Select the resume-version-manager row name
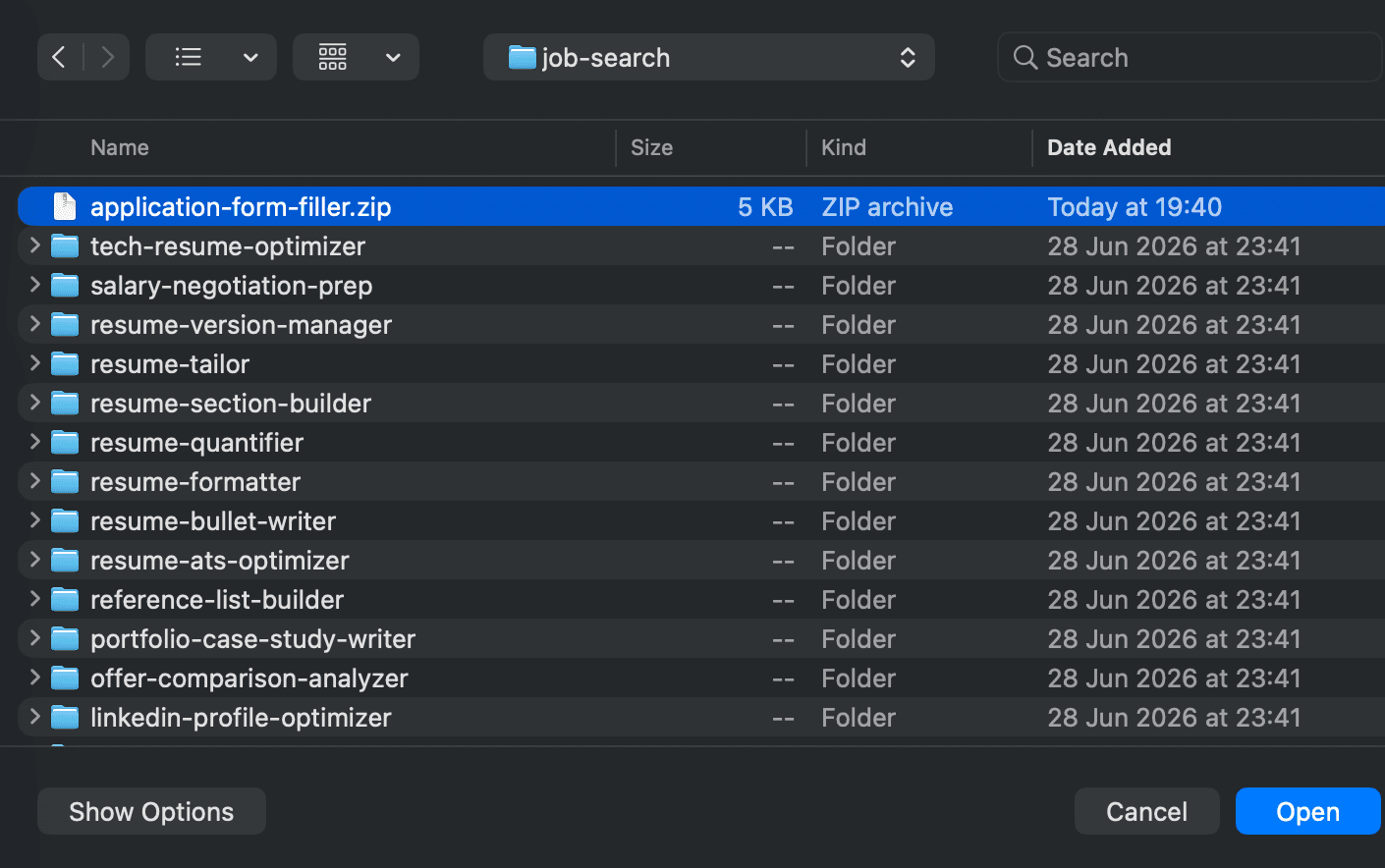 tap(241, 325)
